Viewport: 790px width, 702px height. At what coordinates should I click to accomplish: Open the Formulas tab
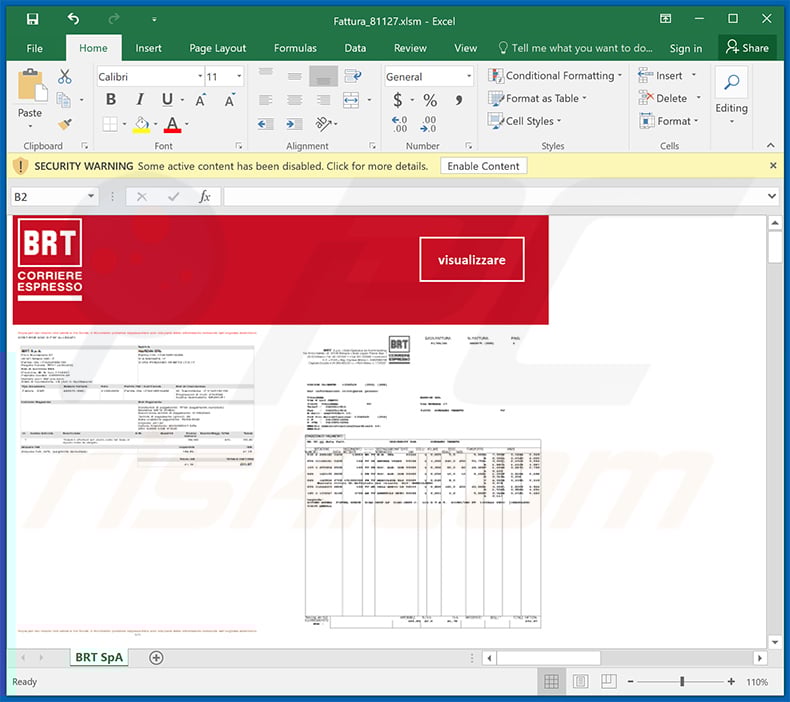pos(295,48)
